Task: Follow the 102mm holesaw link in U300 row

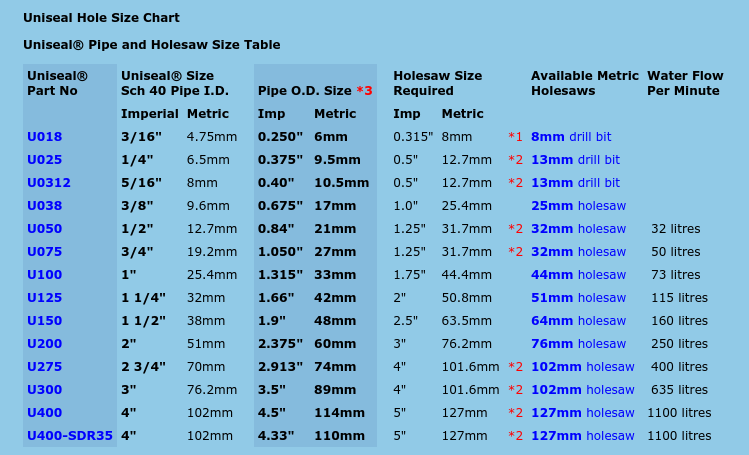Action: pos(583,390)
